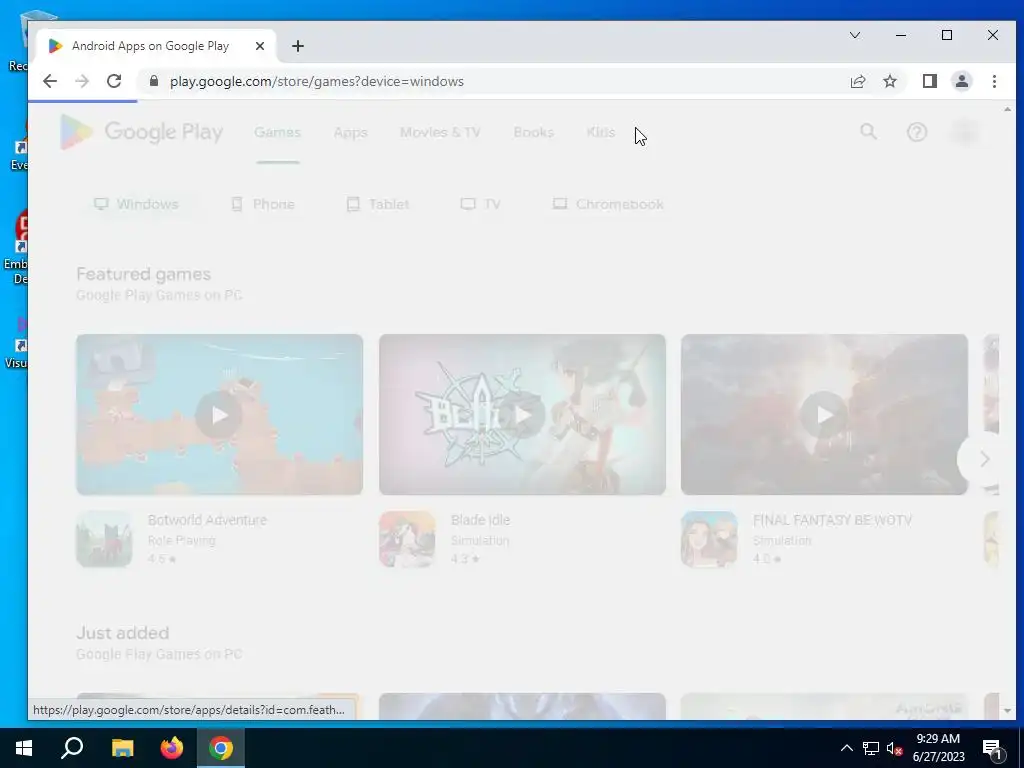Open network status tray icon
Image resolution: width=1024 pixels, height=768 pixels.
(871, 748)
